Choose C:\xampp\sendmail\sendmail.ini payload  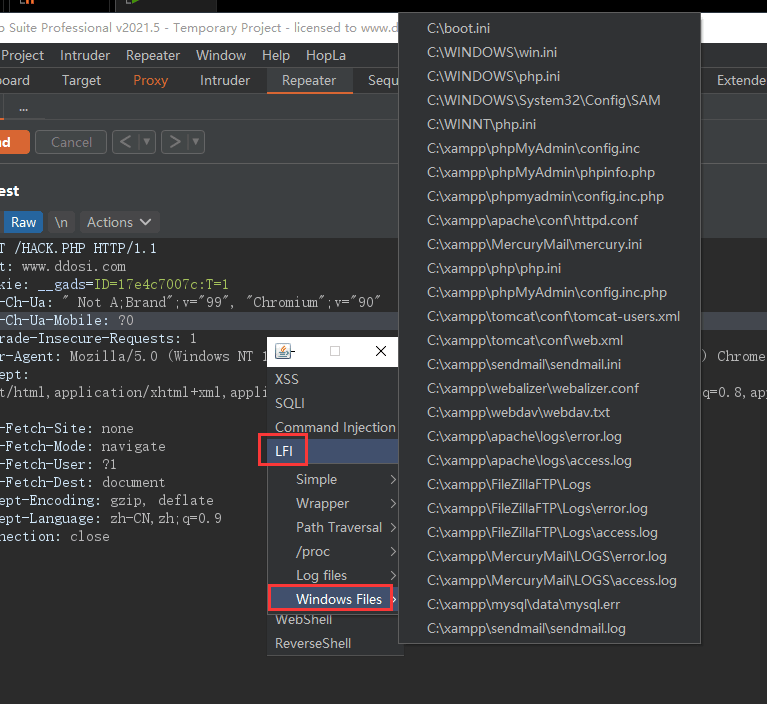549,364
